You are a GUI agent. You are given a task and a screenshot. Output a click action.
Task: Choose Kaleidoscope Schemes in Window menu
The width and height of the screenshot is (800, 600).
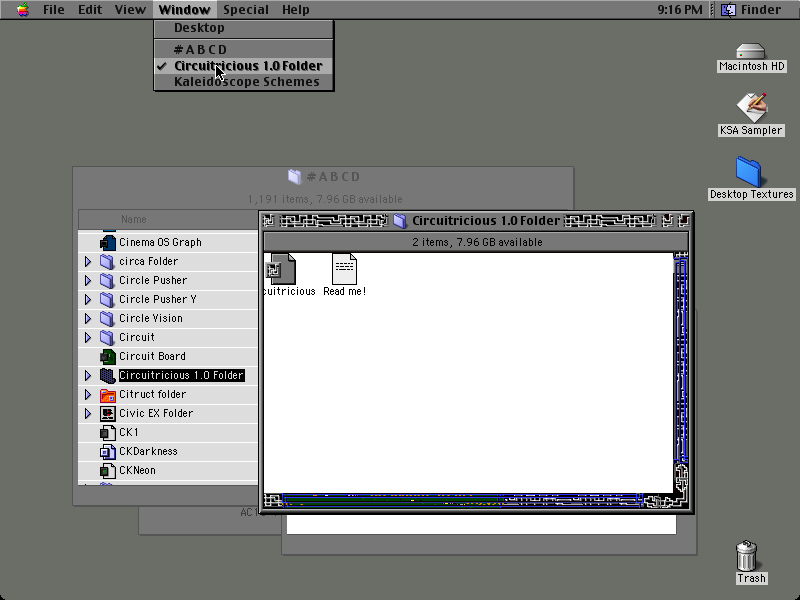244,82
